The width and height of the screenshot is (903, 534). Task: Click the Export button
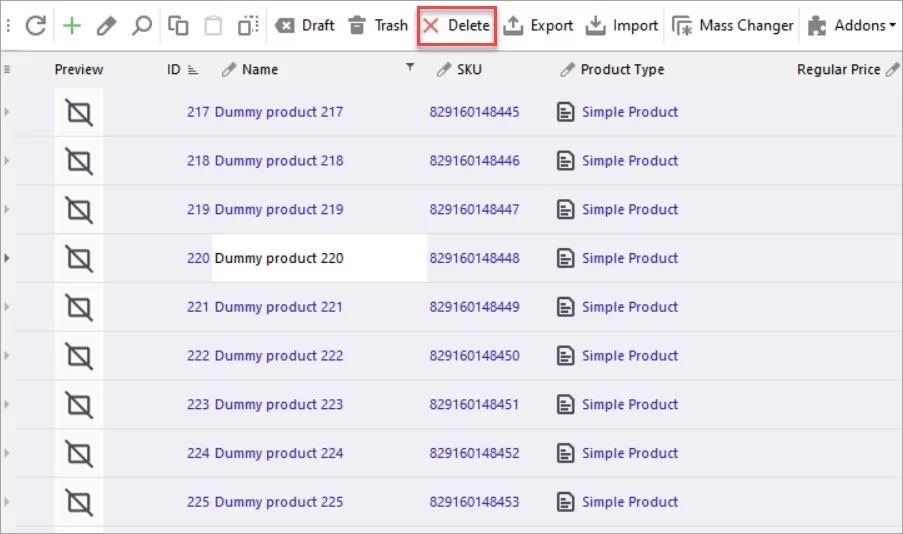pyautogui.click(x=538, y=26)
